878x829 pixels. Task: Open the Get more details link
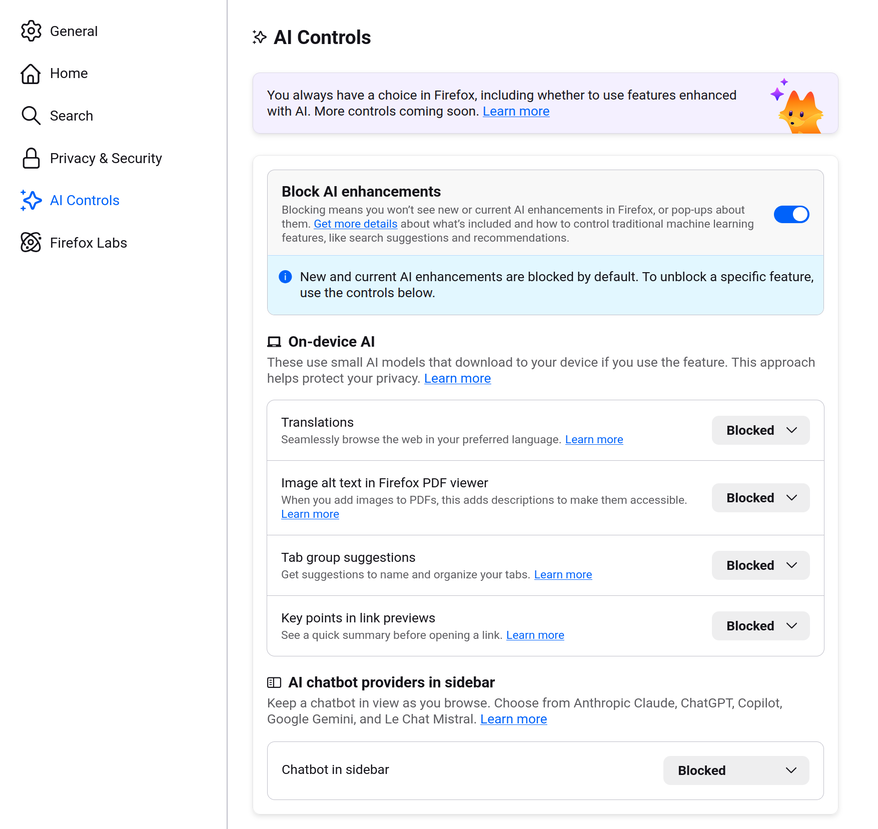tap(356, 224)
